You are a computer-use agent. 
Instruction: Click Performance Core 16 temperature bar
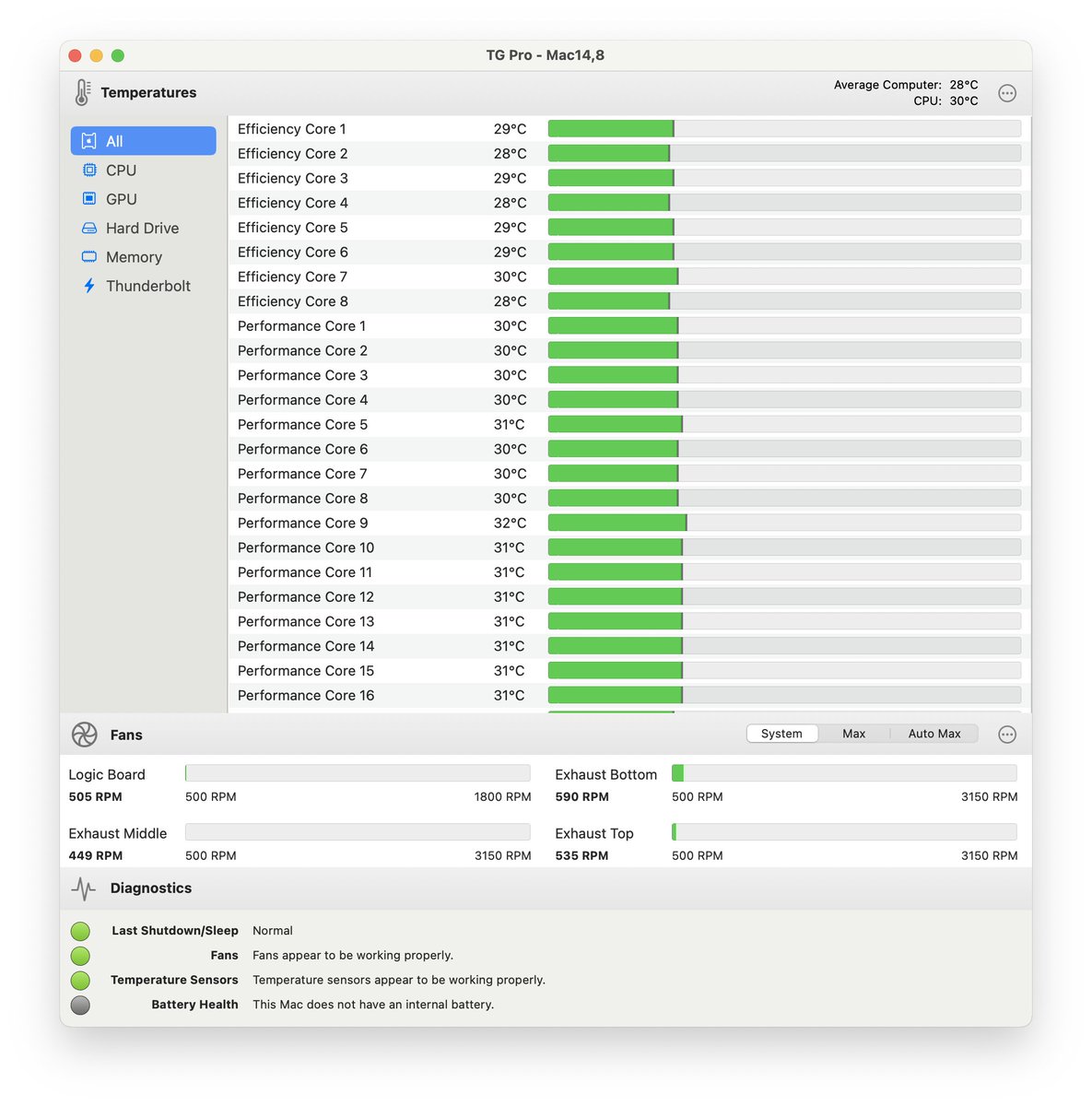pos(784,695)
